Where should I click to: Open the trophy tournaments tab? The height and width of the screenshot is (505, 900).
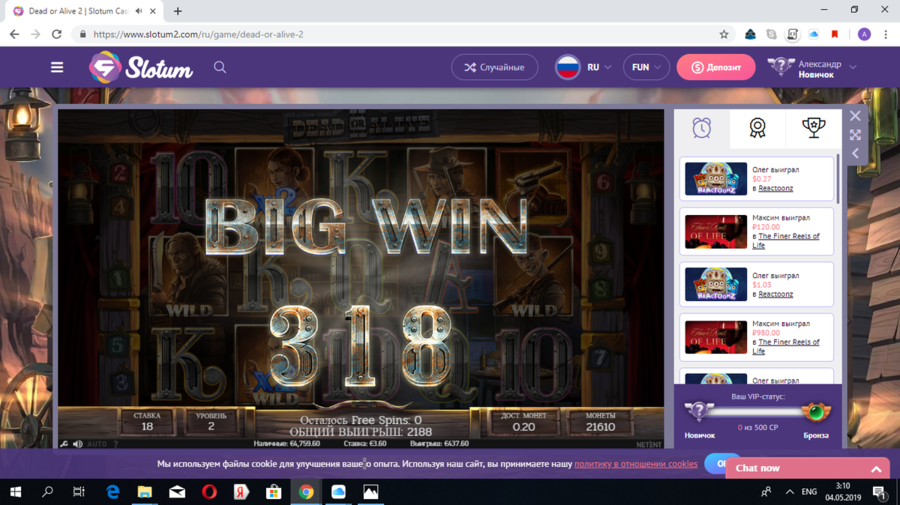(x=813, y=127)
